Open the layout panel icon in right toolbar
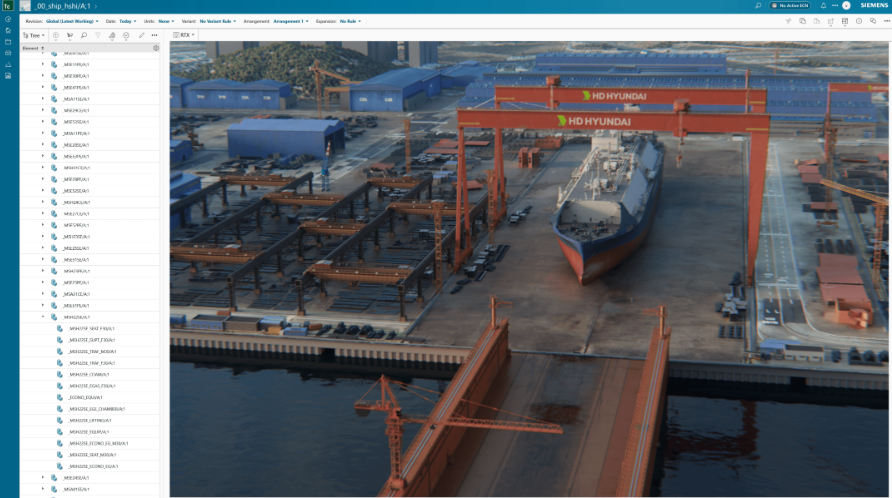Image resolution: width=892 pixels, height=498 pixels. [x=845, y=21]
